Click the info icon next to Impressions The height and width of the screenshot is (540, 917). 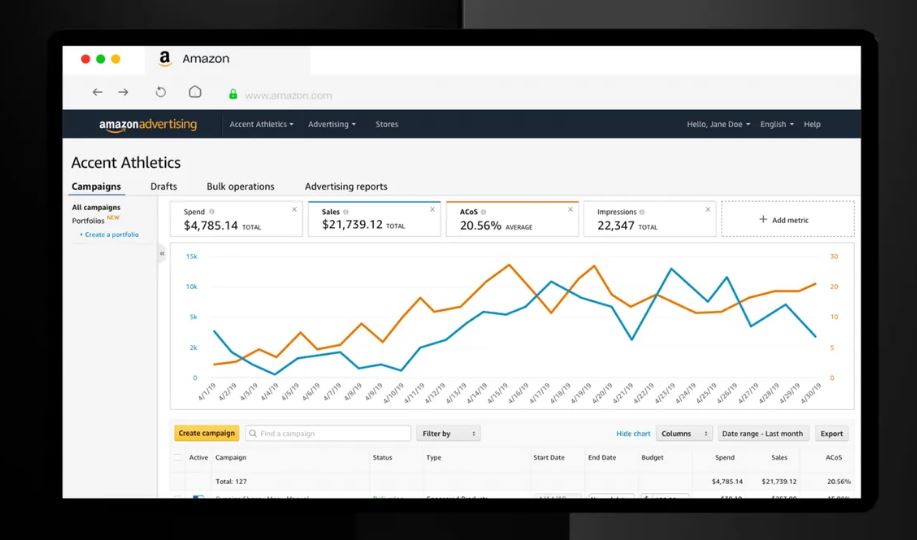tap(642, 212)
